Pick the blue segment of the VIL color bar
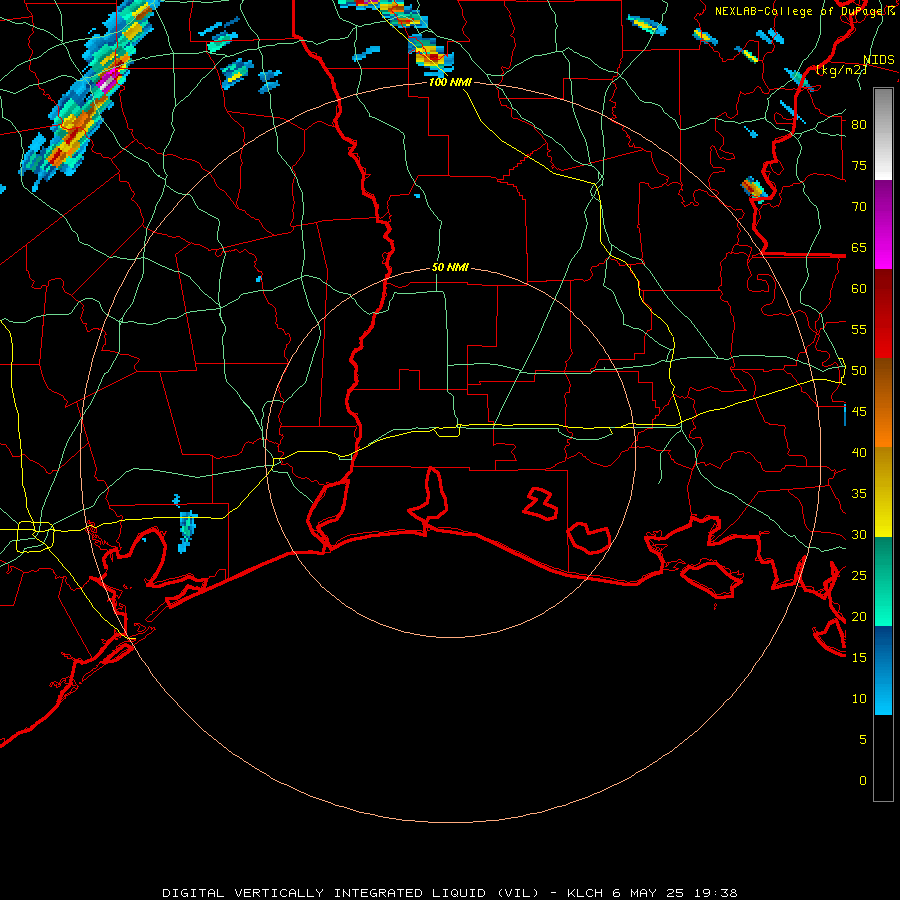Image resolution: width=900 pixels, height=900 pixels. 883,670
